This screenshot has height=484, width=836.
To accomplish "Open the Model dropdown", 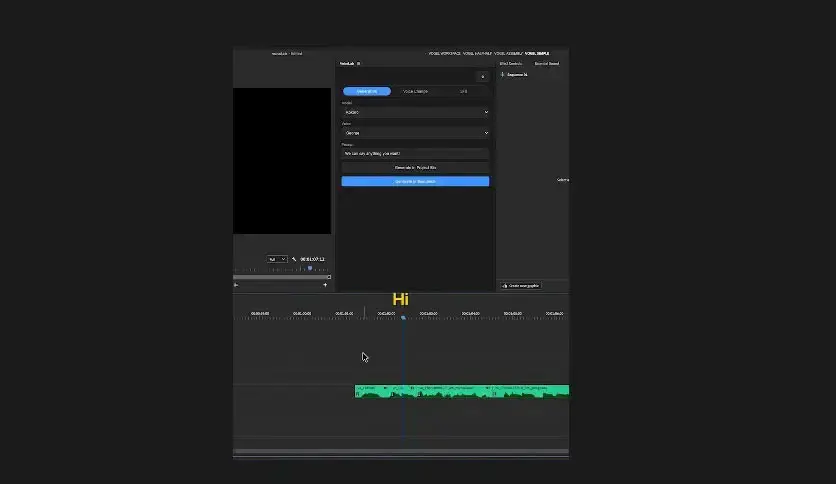I will [415, 112].
